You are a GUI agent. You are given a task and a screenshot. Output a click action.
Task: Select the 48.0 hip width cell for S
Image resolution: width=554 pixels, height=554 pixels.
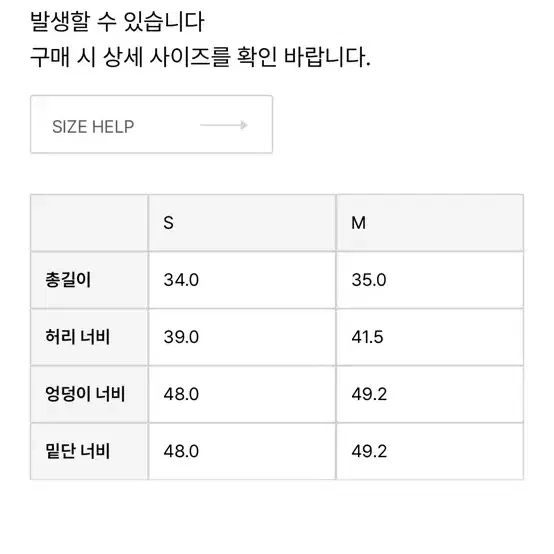pyautogui.click(x=242, y=394)
